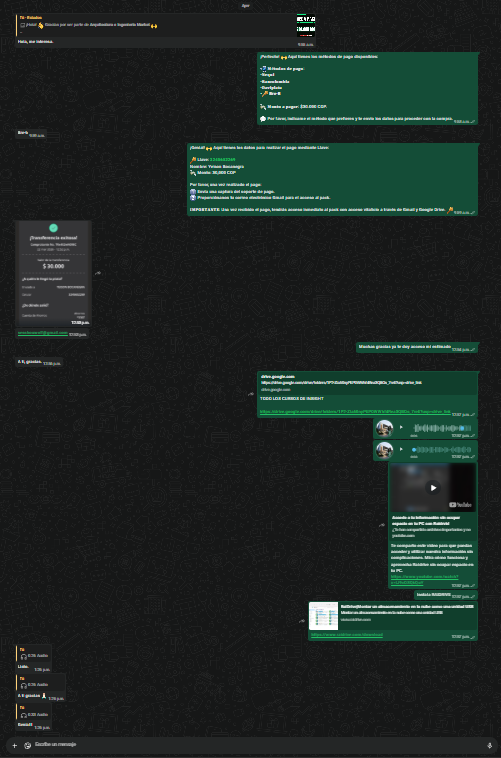The image size is (501, 758).
Task: Click the $ 30.000 amount on receipt
Action: tap(53, 266)
